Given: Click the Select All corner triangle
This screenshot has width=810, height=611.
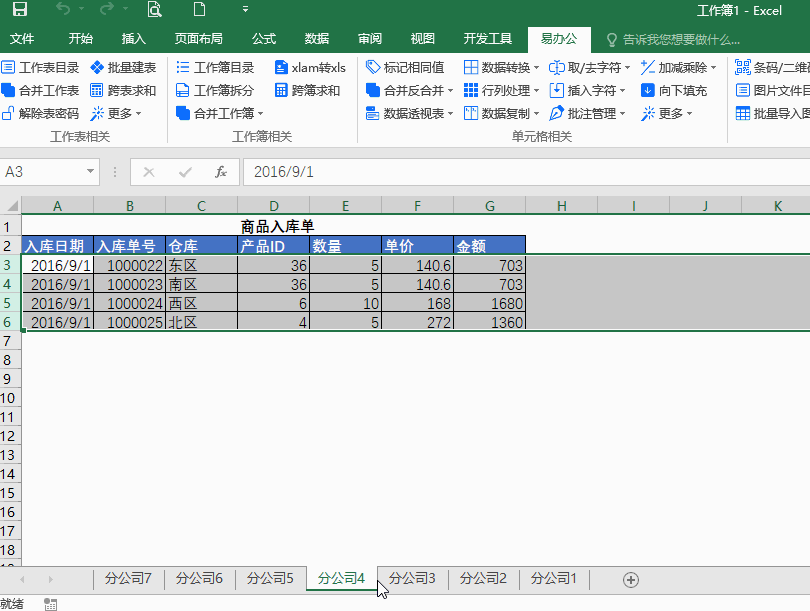Looking at the screenshot, I should (x=11, y=206).
